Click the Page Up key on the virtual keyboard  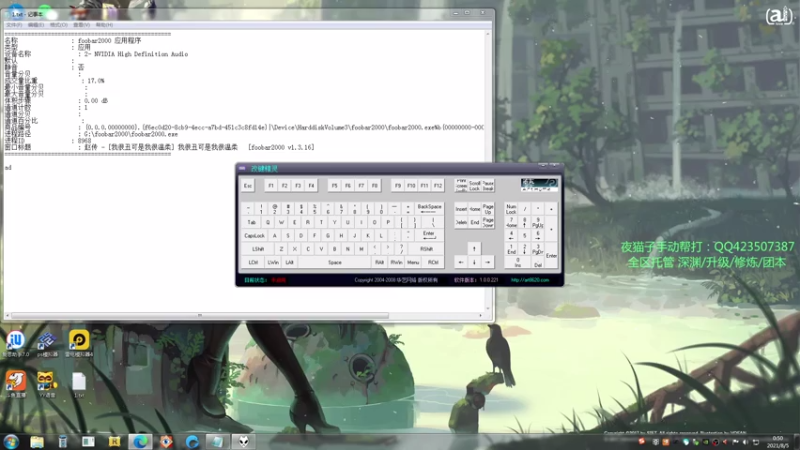(488, 209)
